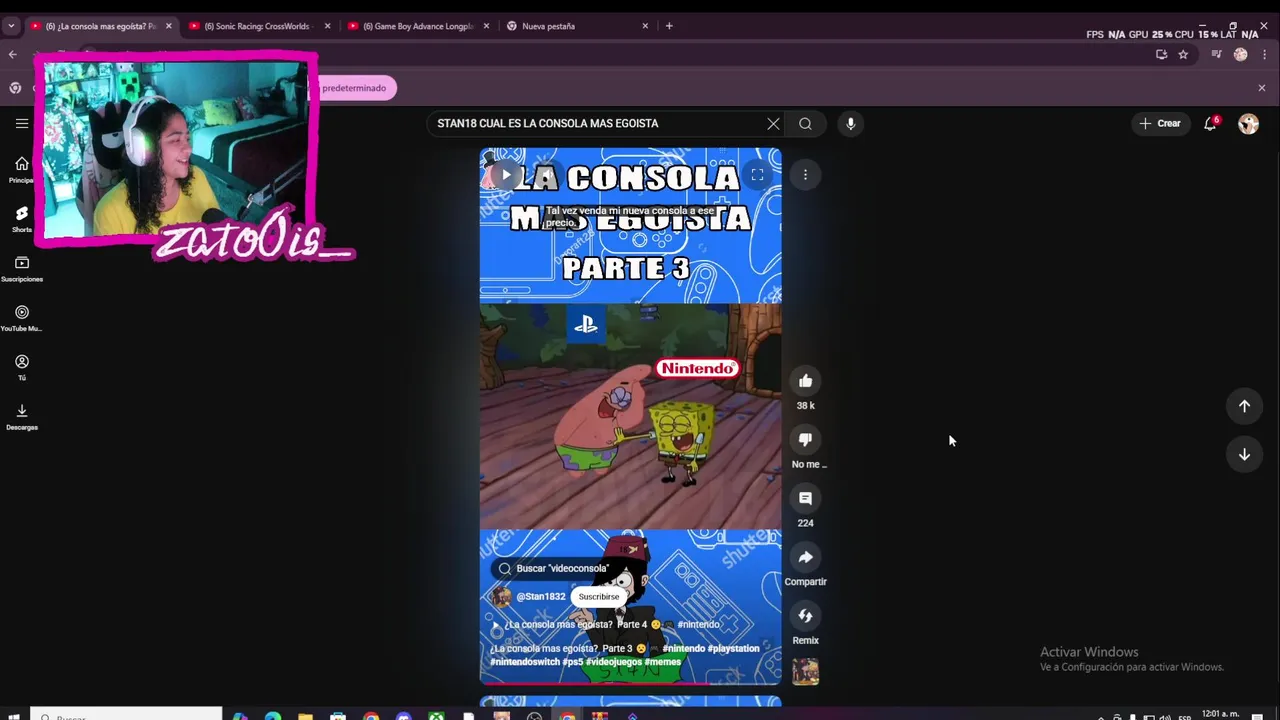1280x720 pixels.
Task: Open the YouTube hamburger guide menu
Action: tap(21, 124)
